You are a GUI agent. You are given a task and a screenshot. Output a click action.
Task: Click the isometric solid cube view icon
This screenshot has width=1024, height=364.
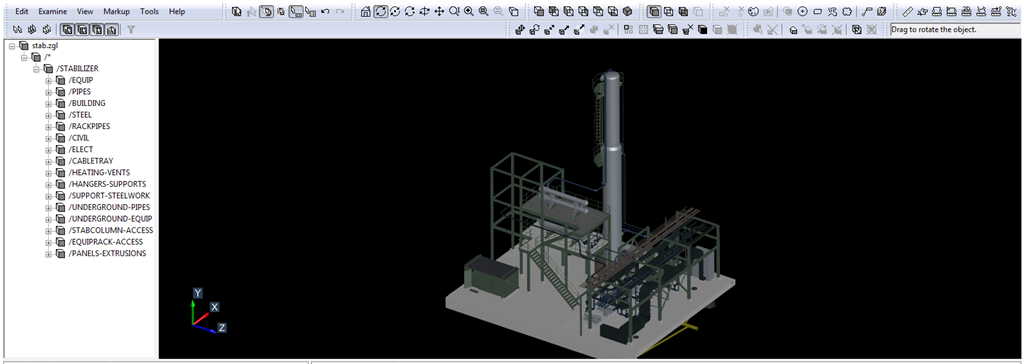tap(627, 12)
